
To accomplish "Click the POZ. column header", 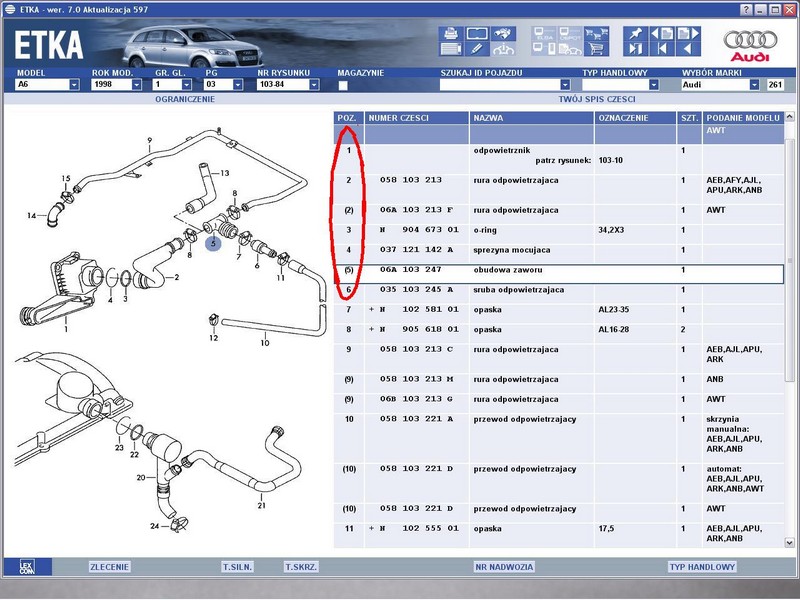I will (349, 118).
